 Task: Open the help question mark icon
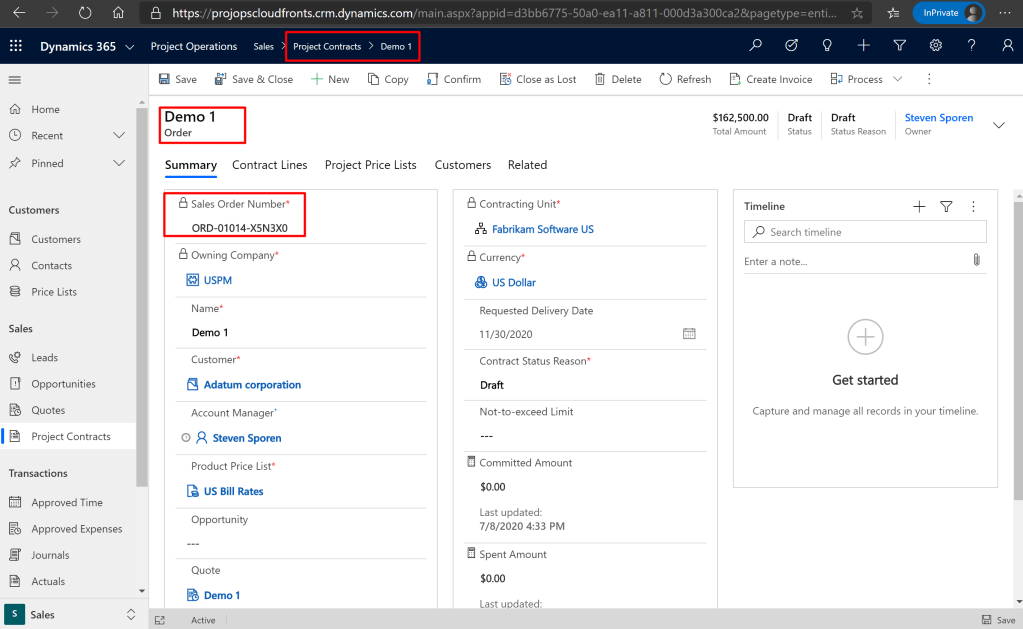(971, 46)
